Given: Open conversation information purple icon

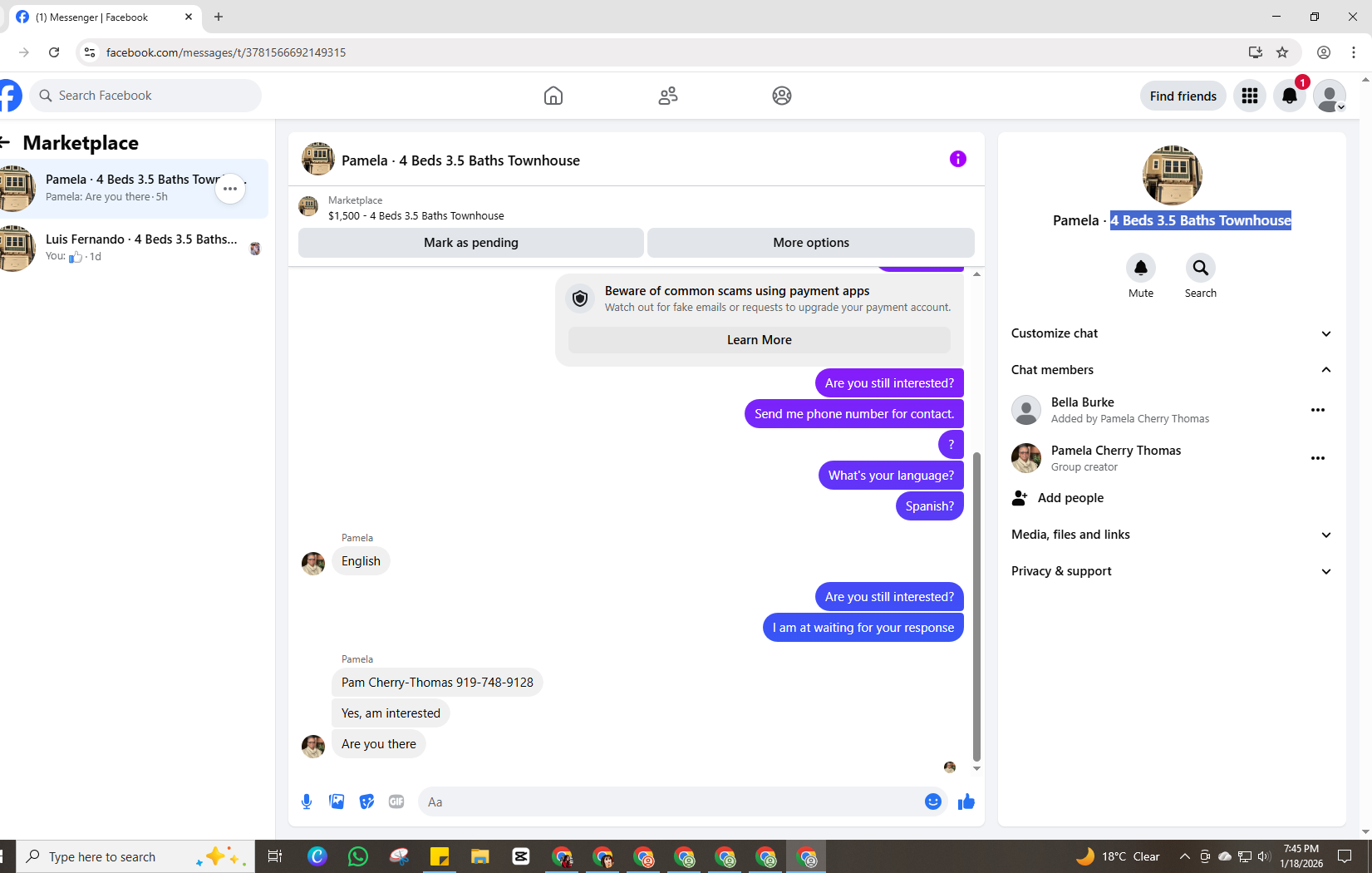Looking at the screenshot, I should [x=957, y=159].
